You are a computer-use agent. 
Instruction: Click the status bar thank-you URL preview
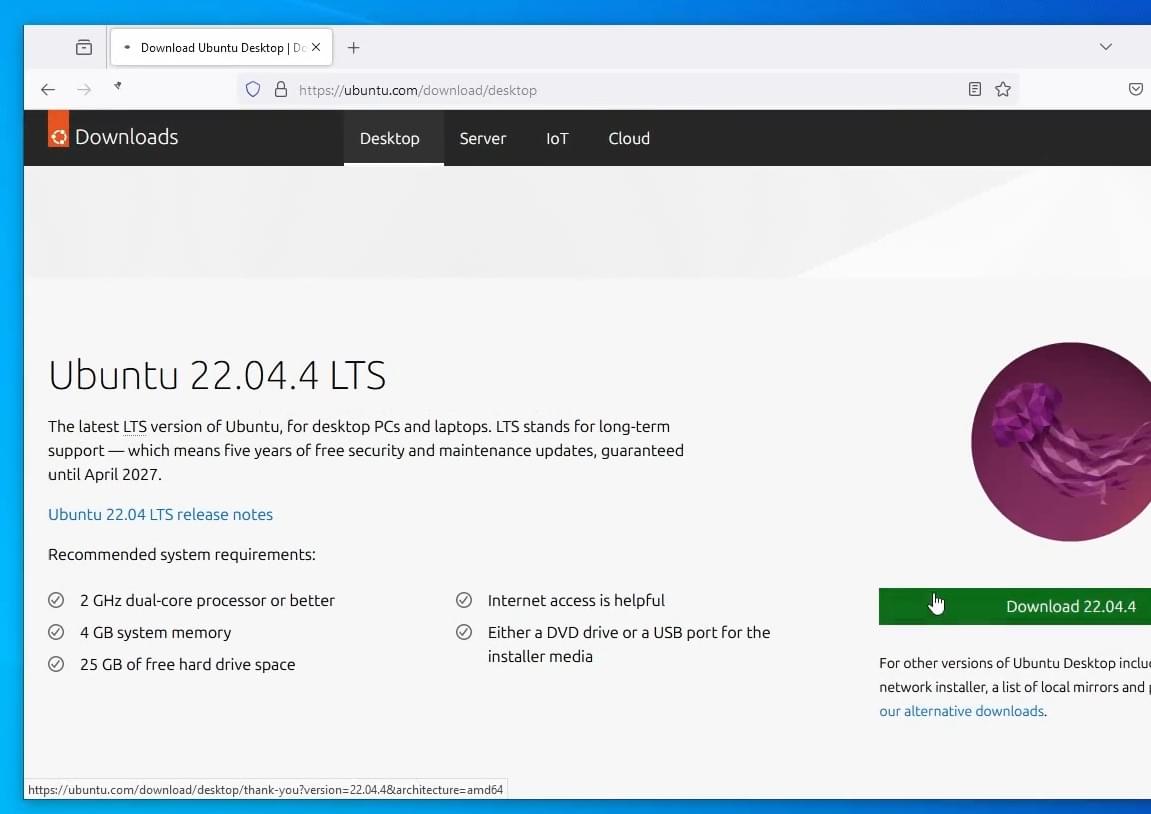tap(265, 790)
